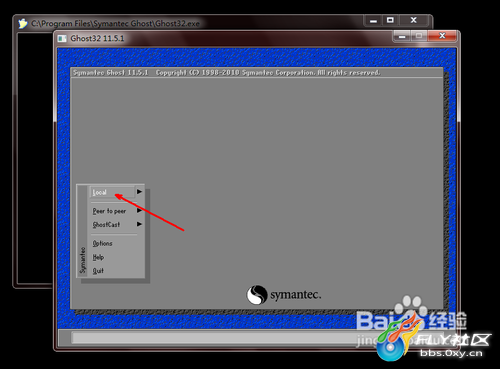Click the vertical Symantec menu sidebar label
The height and width of the screenshot is (369, 500).
pyautogui.click(x=82, y=260)
